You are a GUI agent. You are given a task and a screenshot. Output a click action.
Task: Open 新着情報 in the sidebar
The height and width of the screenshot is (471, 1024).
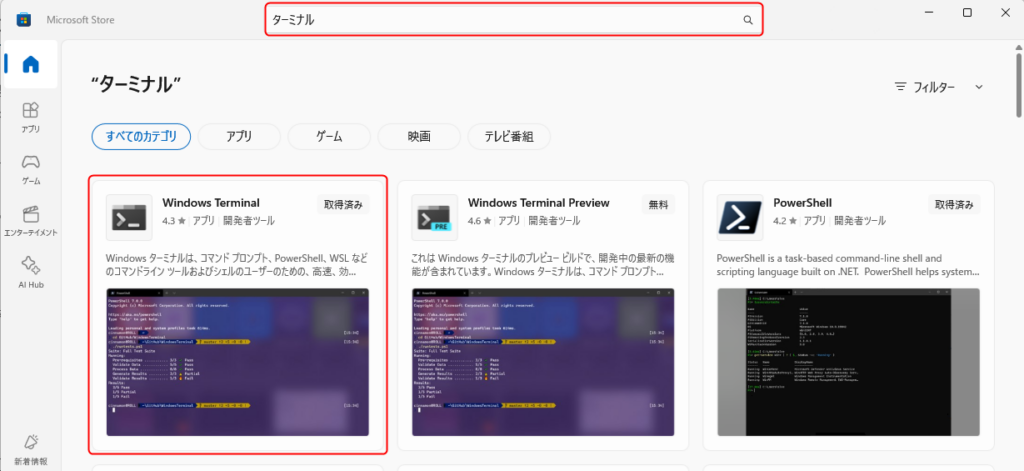tap(31, 449)
